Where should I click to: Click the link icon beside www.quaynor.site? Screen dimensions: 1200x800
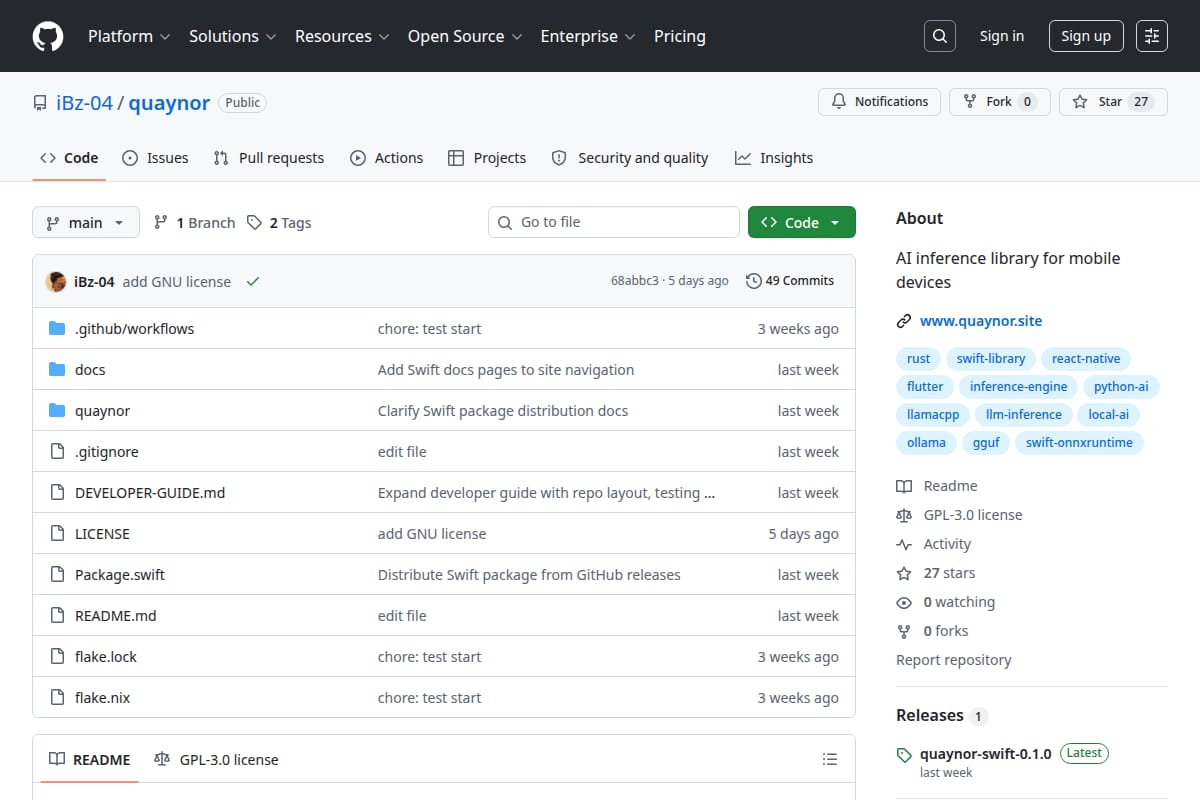(x=904, y=322)
